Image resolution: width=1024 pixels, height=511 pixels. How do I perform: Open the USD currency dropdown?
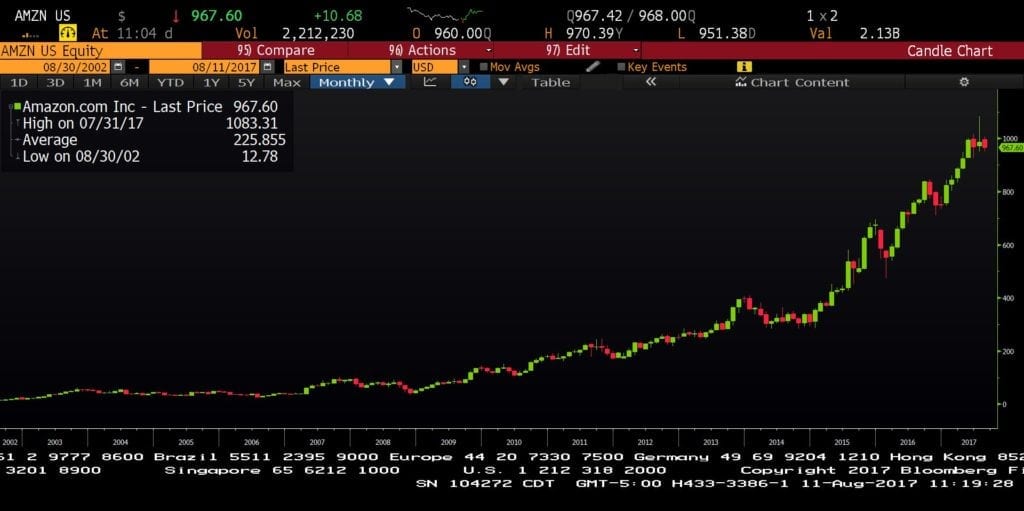pyautogui.click(x=464, y=67)
